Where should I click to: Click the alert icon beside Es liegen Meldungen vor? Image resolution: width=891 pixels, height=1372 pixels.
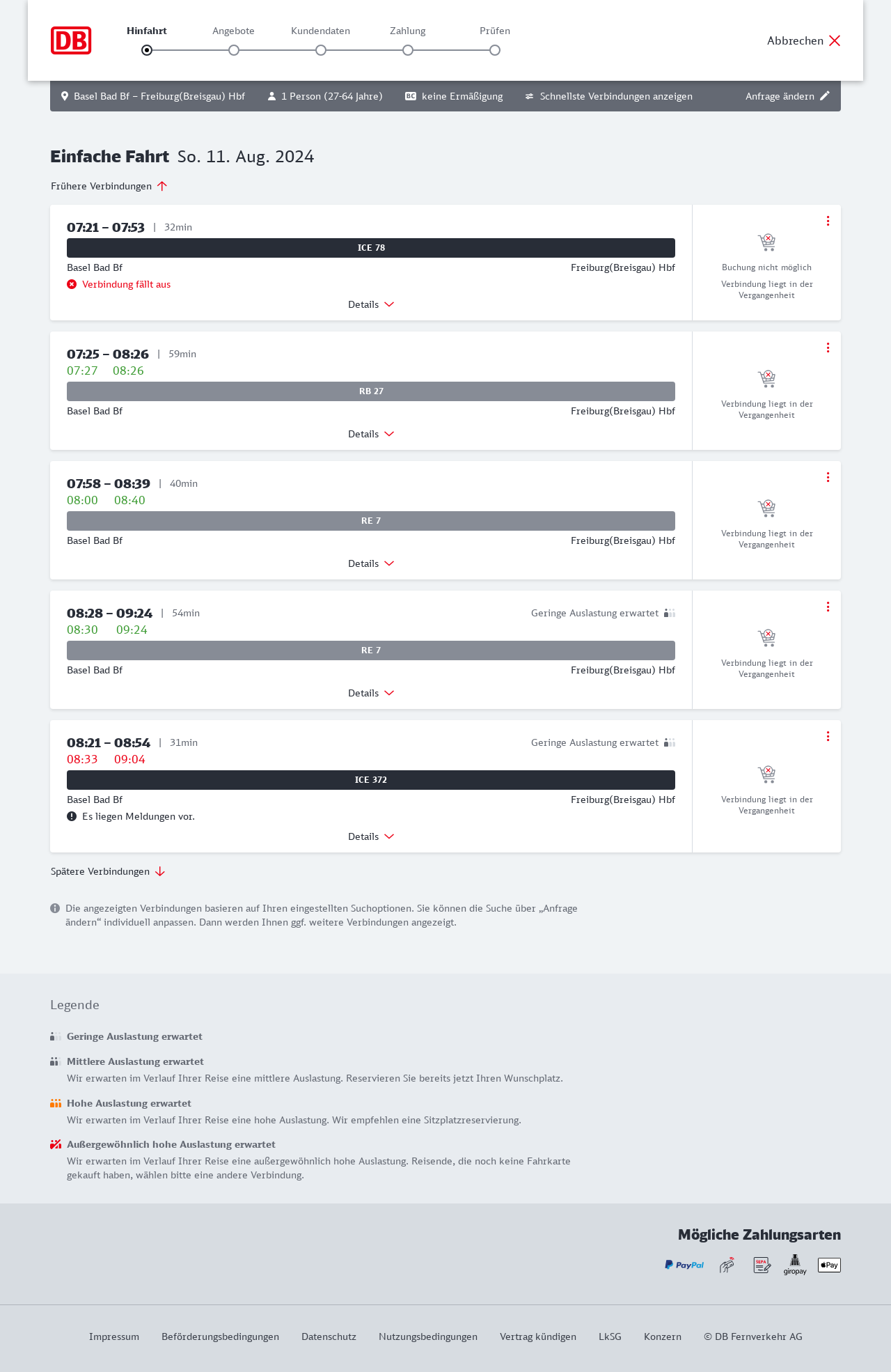pyautogui.click(x=72, y=816)
